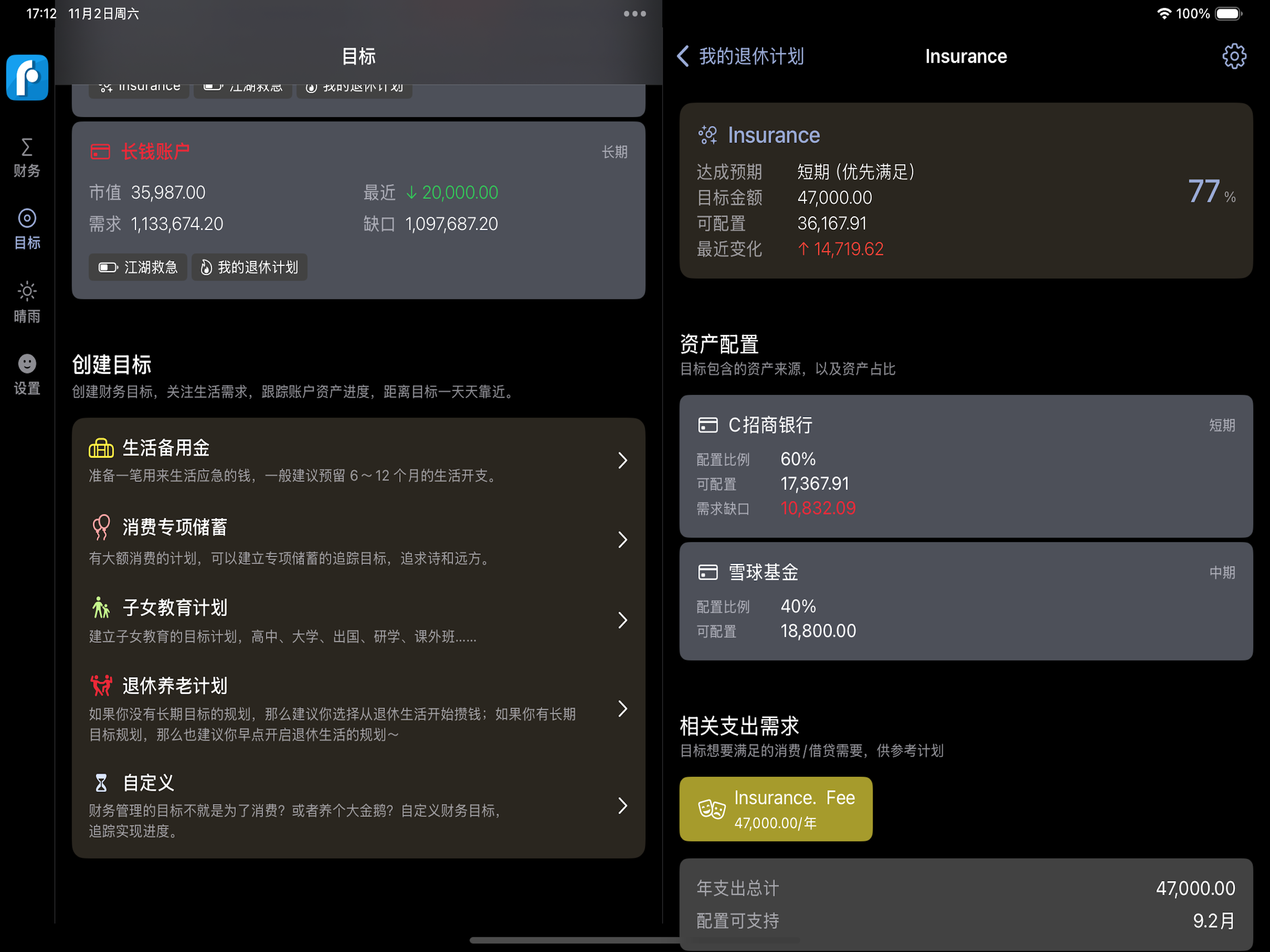Click the 长期 label on 长钱账户
The width and height of the screenshot is (1270, 952).
[x=614, y=152]
